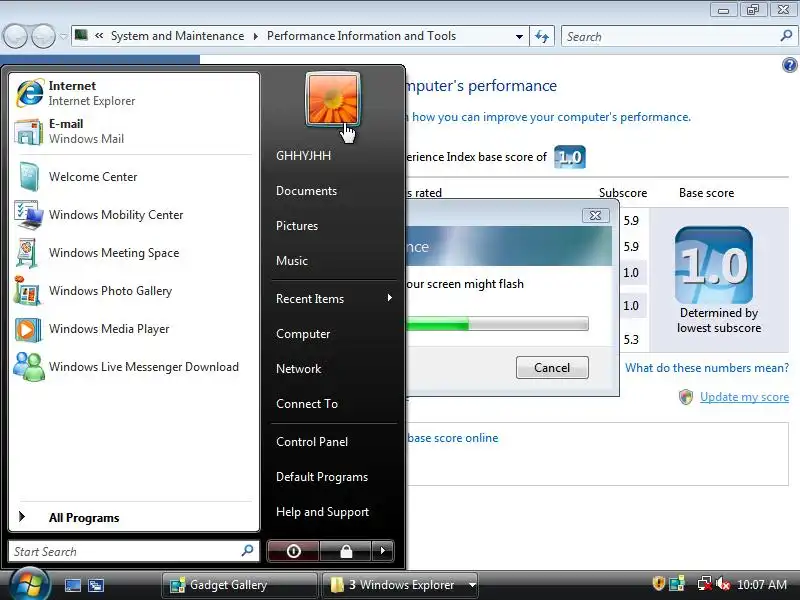Open Music from Start menu

pyautogui.click(x=292, y=261)
